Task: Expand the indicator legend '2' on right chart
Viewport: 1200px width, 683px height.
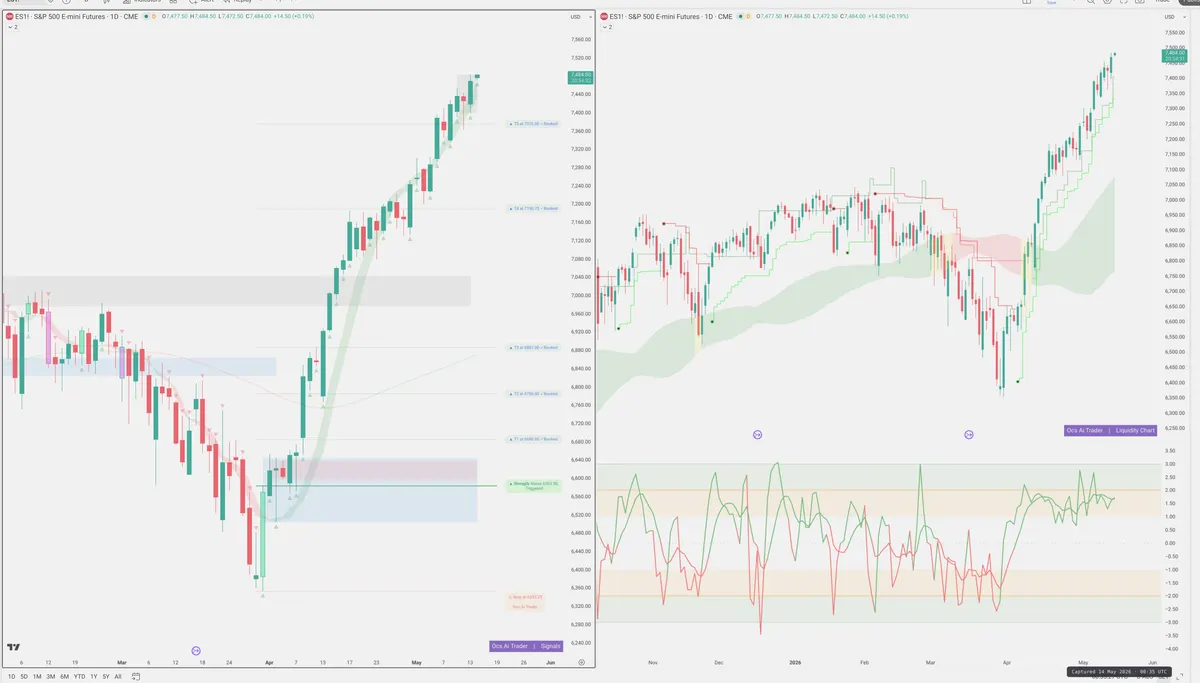Action: [x=606, y=27]
